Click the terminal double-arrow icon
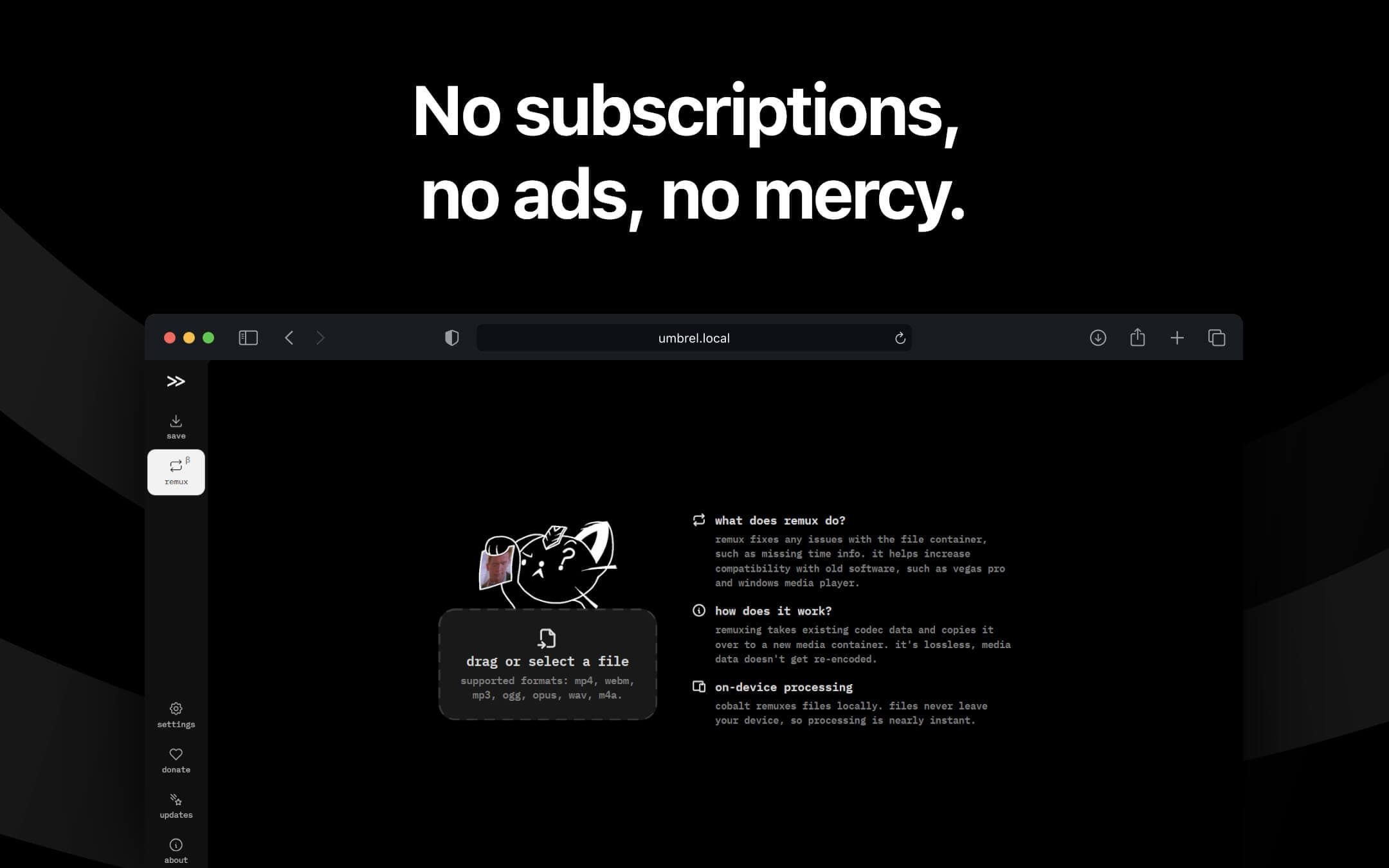Image resolution: width=1389 pixels, height=868 pixels. click(x=176, y=380)
